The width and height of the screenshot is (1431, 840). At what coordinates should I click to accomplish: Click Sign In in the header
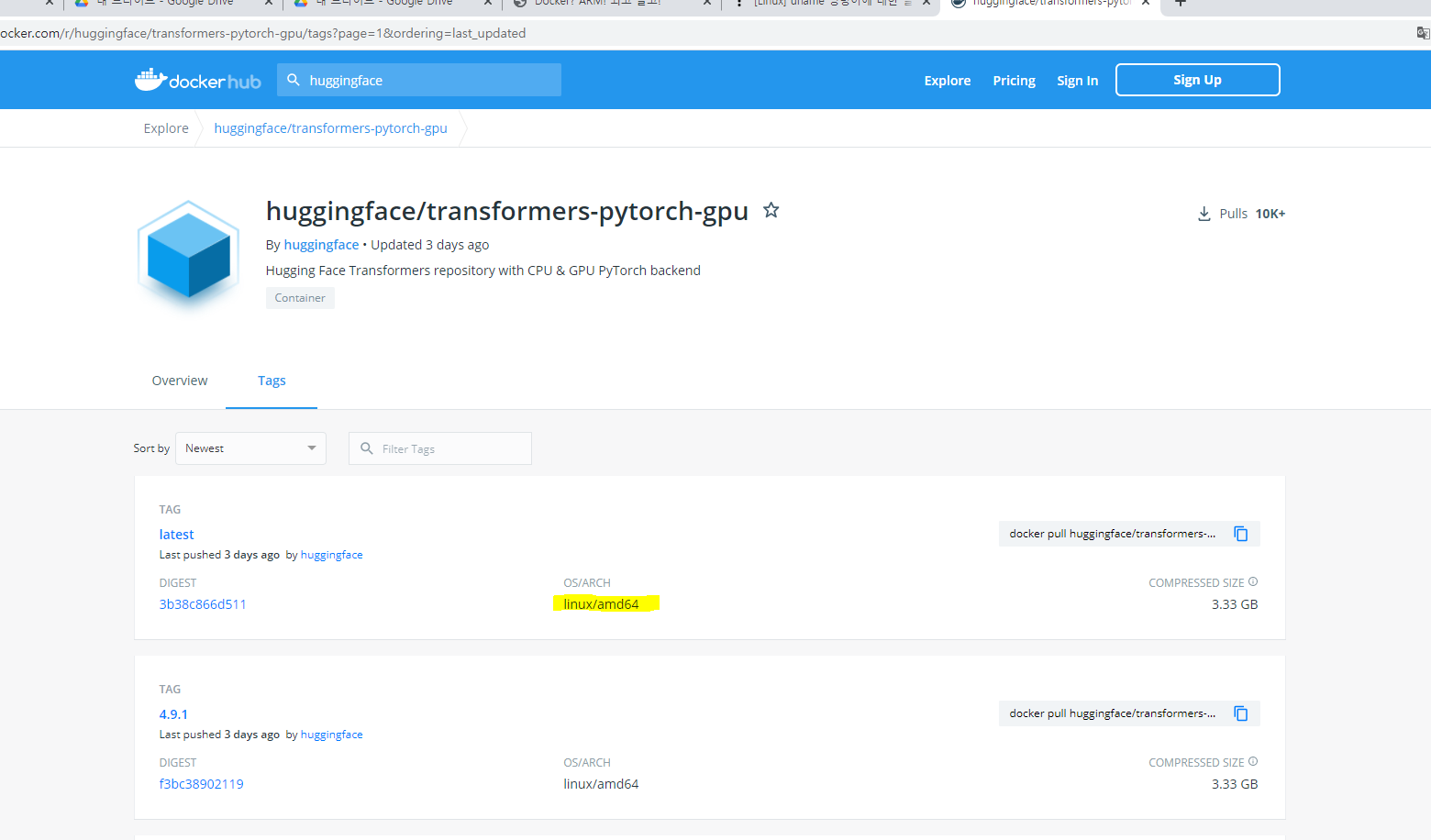1077,81
